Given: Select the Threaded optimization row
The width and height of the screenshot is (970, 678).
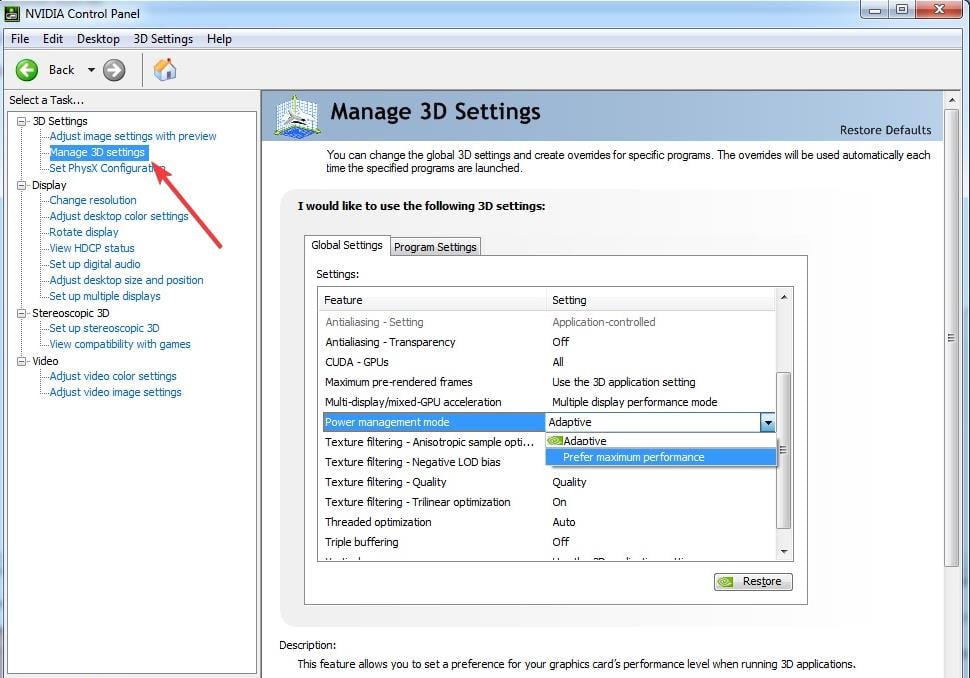Looking at the screenshot, I should point(549,522).
